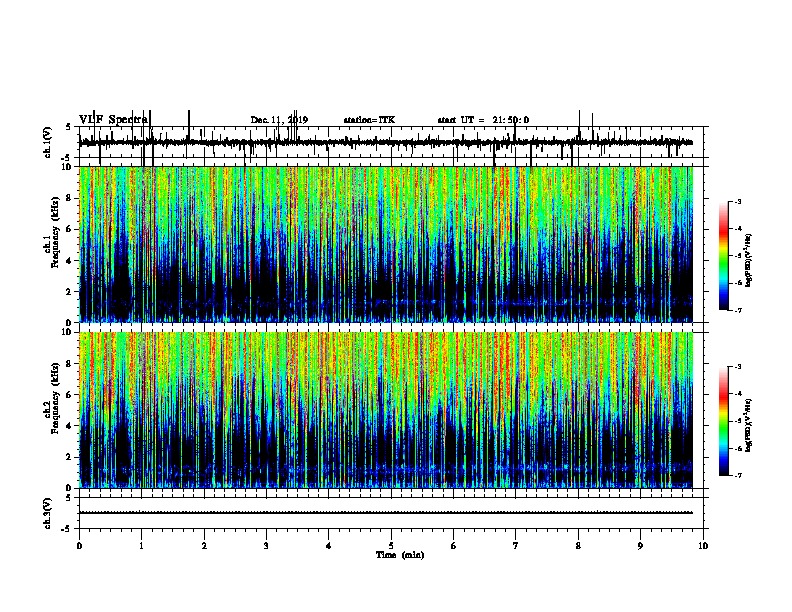
Task: Click the "-7" label on ch.2 color bar
Action: 738,475
